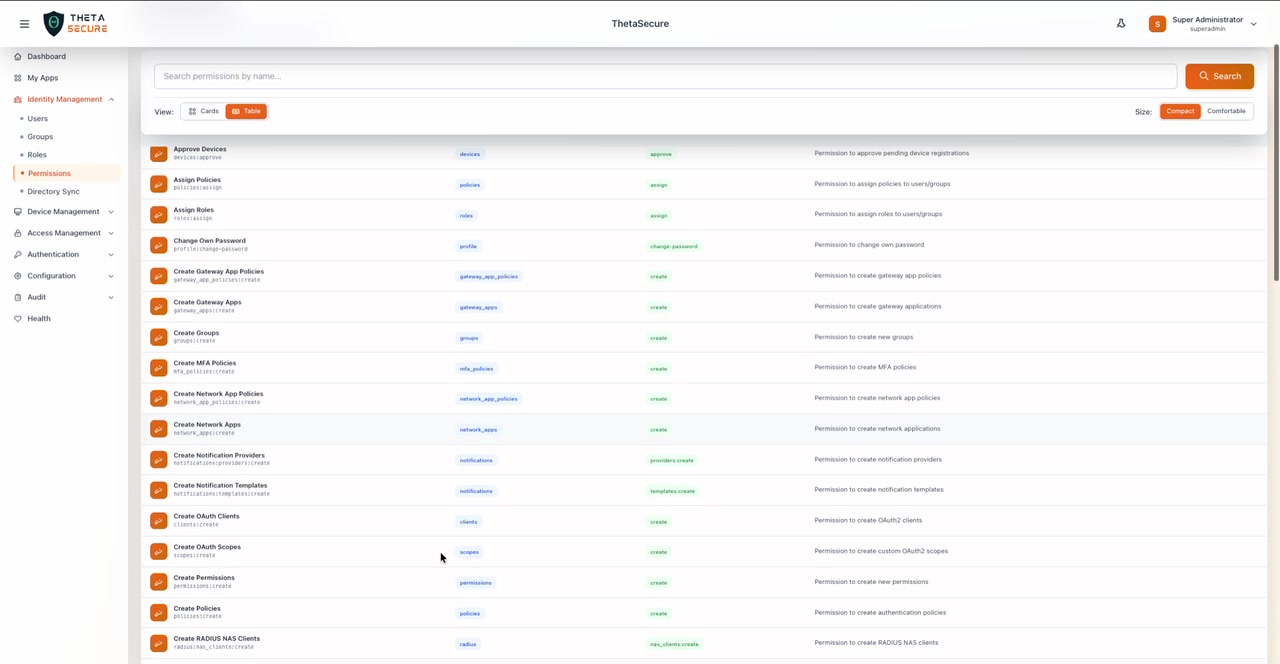The height and width of the screenshot is (664, 1280).
Task: Enable the Compact size option
Action: [1180, 111]
